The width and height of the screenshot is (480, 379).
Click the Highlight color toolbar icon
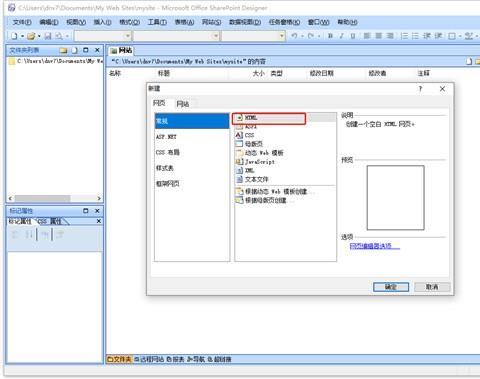(469, 36)
